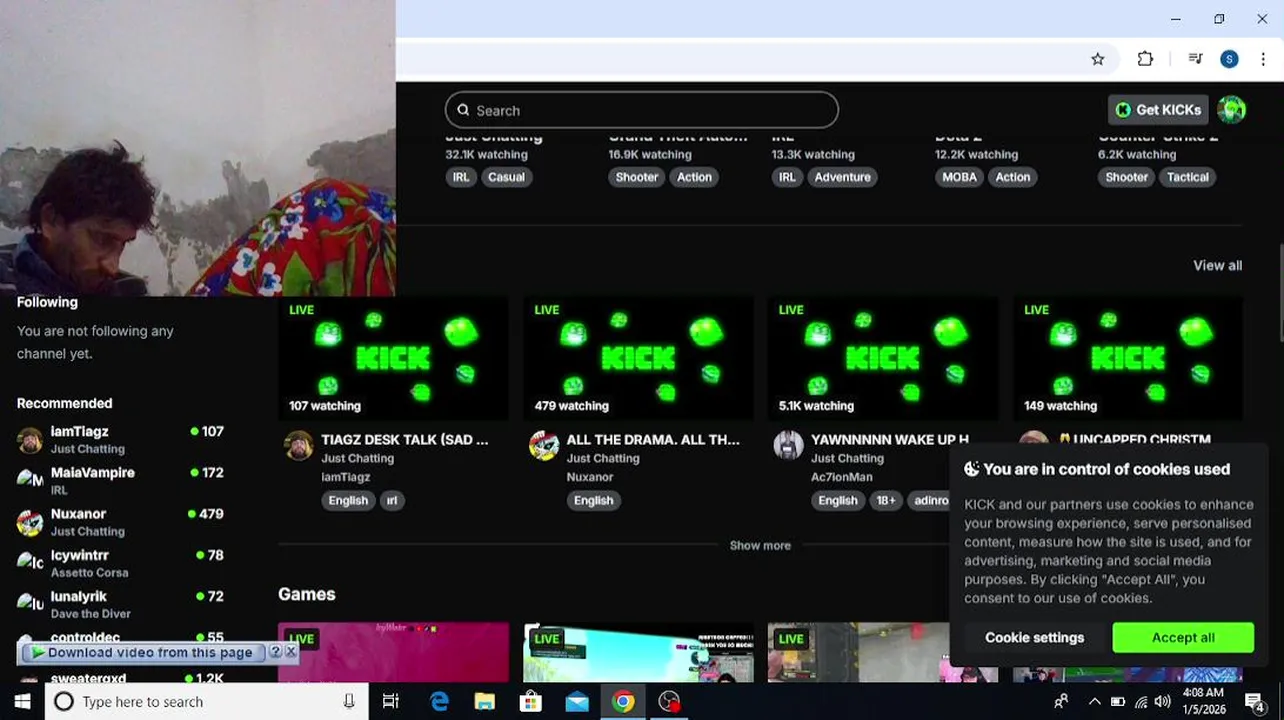Switch to Chrome on taskbar
Viewport: 1284px width, 720px height.
coord(623,701)
